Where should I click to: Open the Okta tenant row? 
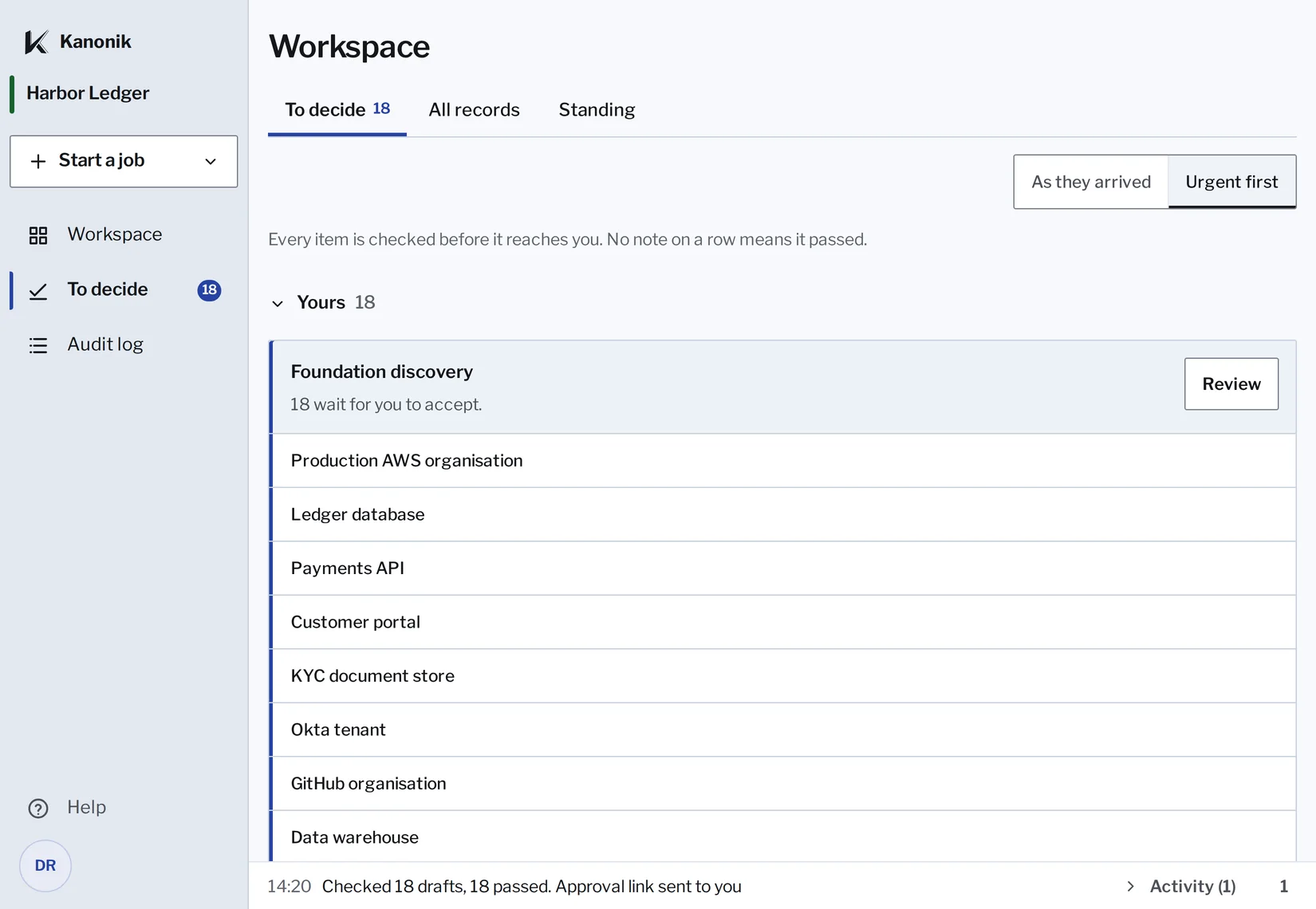783,730
